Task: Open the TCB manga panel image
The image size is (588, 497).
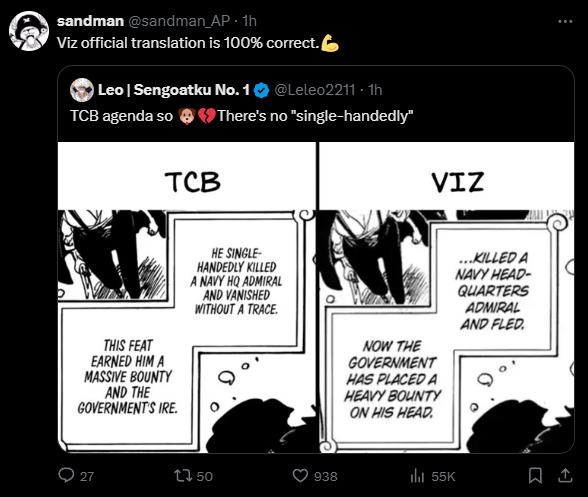Action: 187,297
